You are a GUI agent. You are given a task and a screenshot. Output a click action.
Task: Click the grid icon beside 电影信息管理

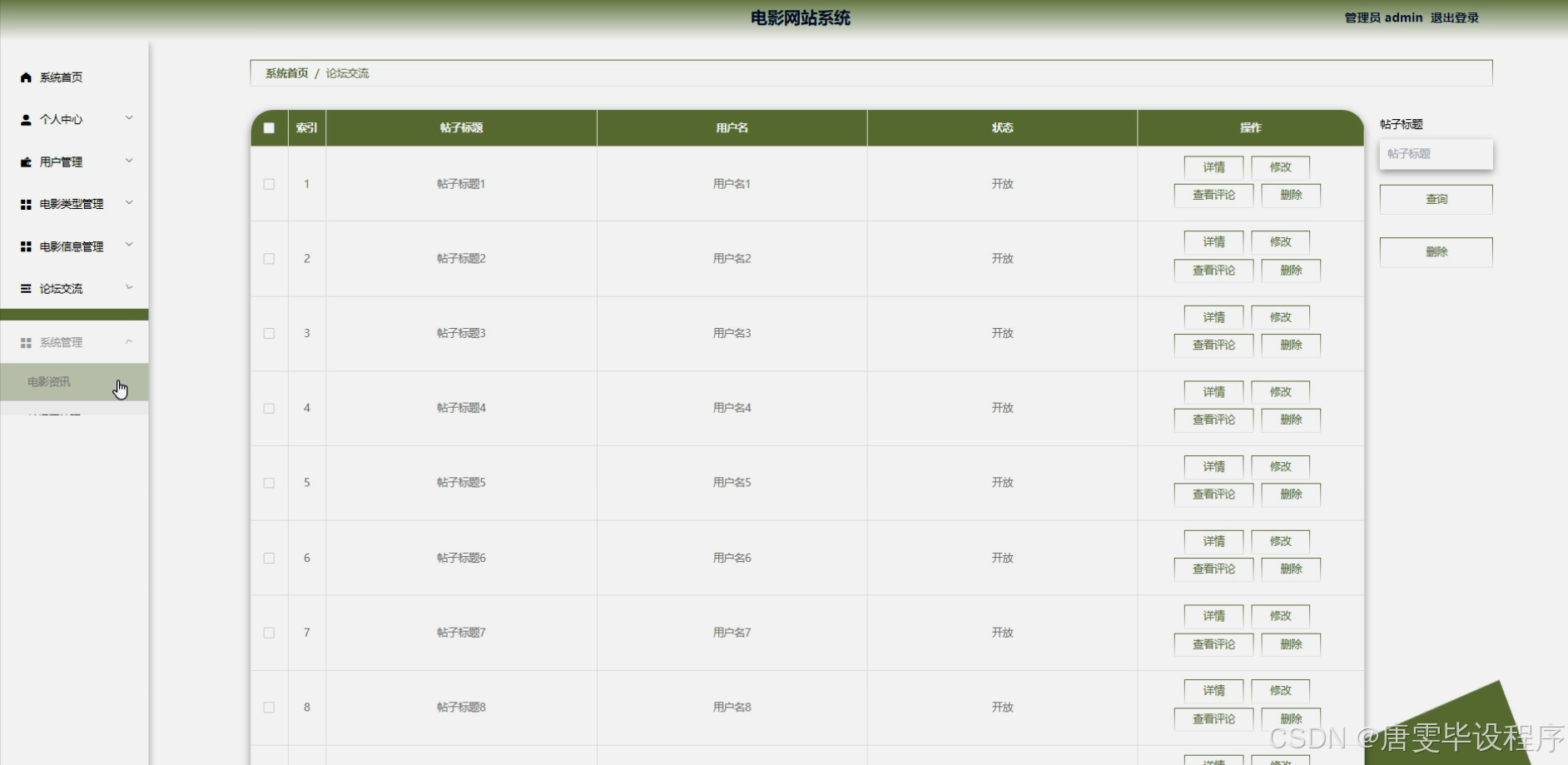pos(26,246)
